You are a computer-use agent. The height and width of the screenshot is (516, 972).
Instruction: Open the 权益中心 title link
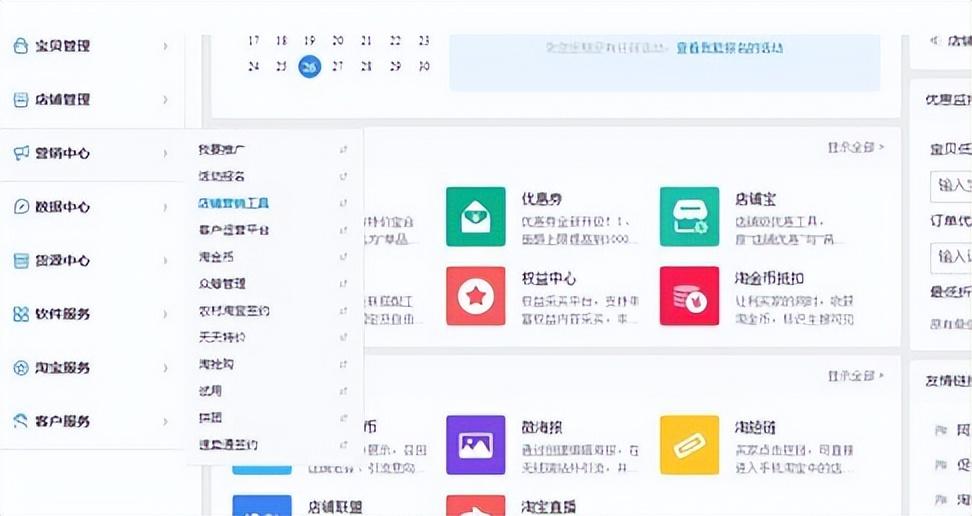[x=549, y=278]
